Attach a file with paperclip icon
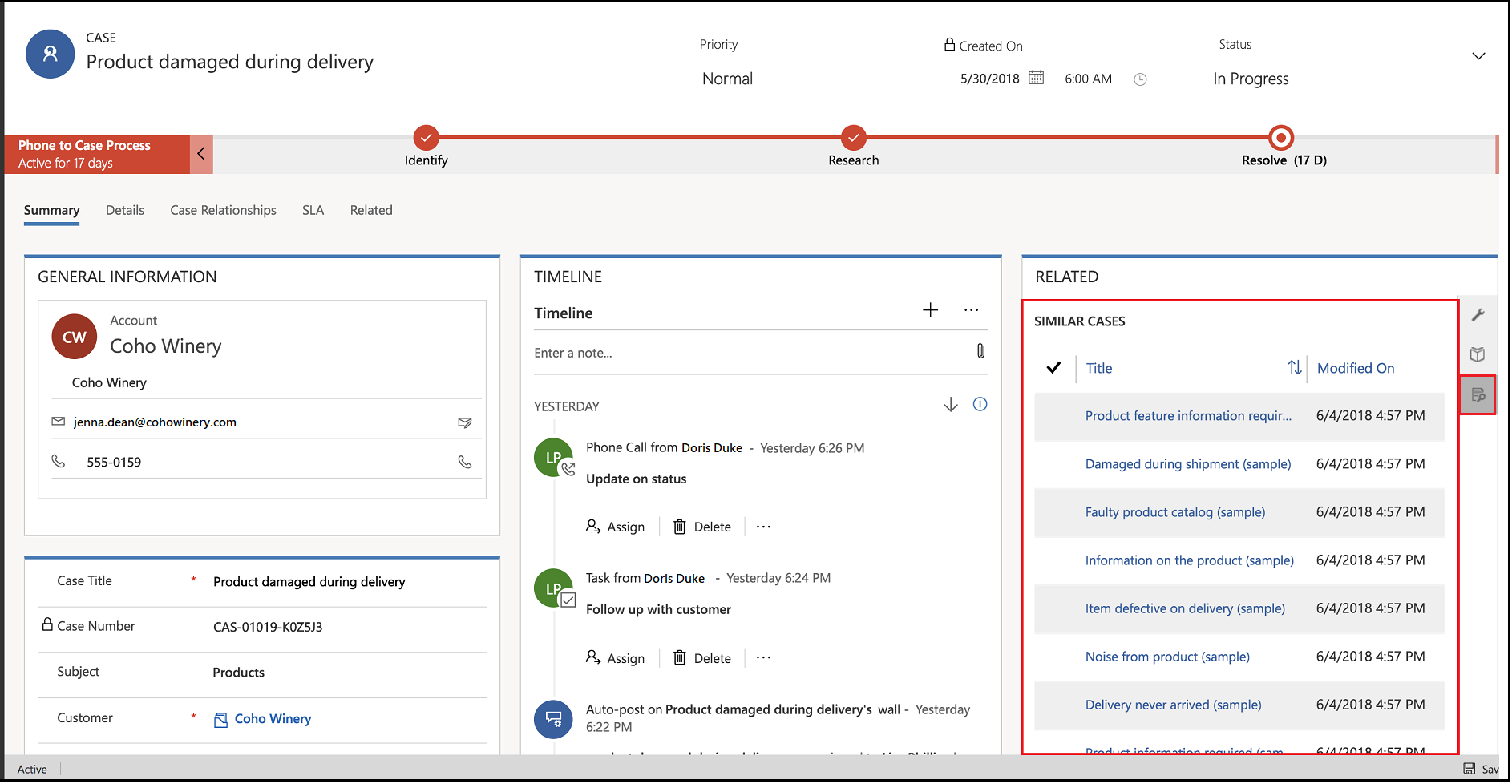The image size is (1512, 784). point(980,351)
